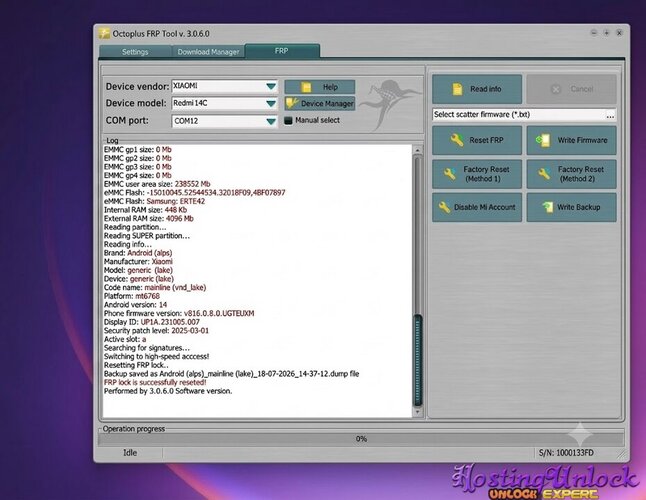Click the Help folder icon
Viewport: 646px width, 500px height.
306,87
